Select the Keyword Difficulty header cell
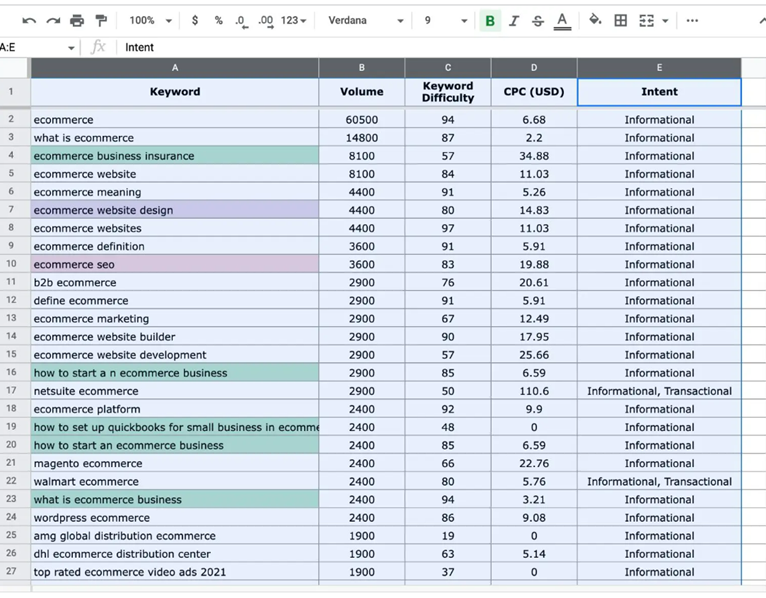Screen dimensions: 766x598 (447, 92)
